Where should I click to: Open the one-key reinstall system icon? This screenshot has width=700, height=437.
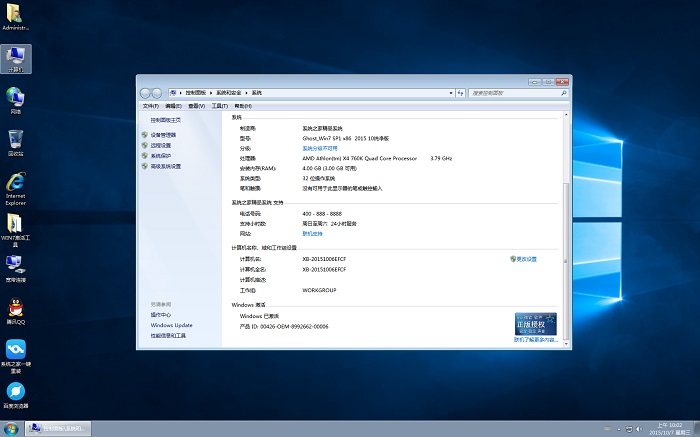(16, 356)
